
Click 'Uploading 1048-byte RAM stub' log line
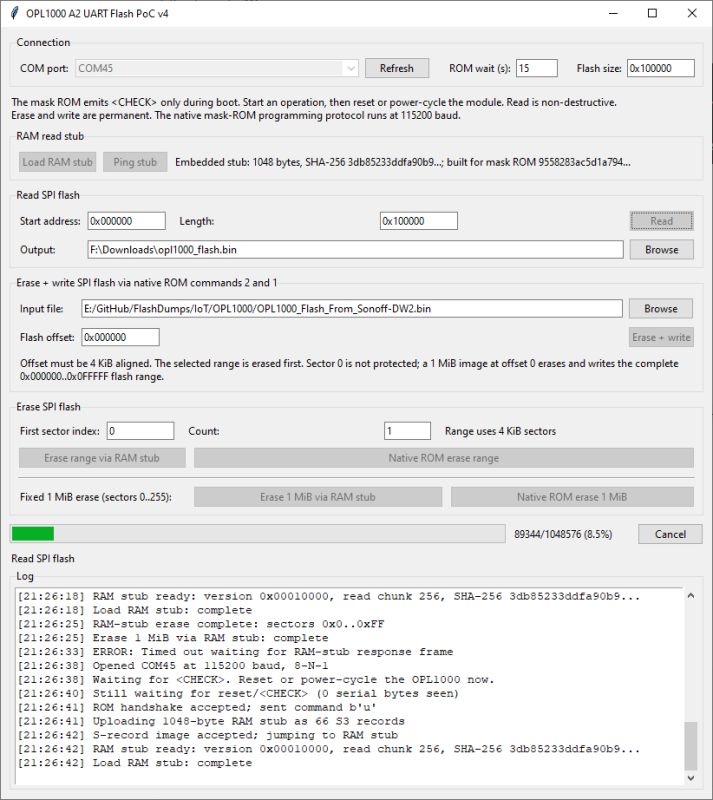[211, 721]
